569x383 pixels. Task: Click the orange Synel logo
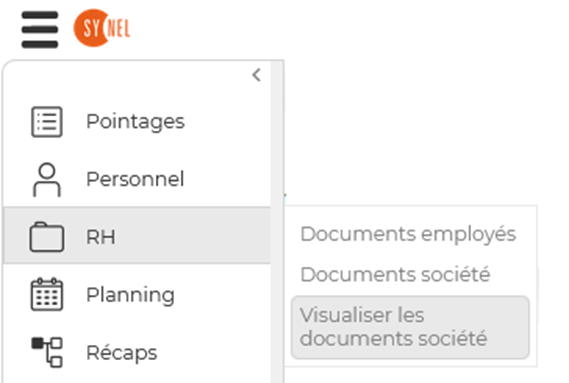[x=102, y=28]
